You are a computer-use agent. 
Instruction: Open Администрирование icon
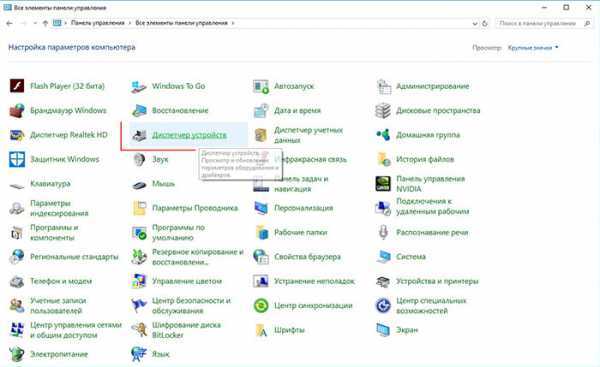383,86
